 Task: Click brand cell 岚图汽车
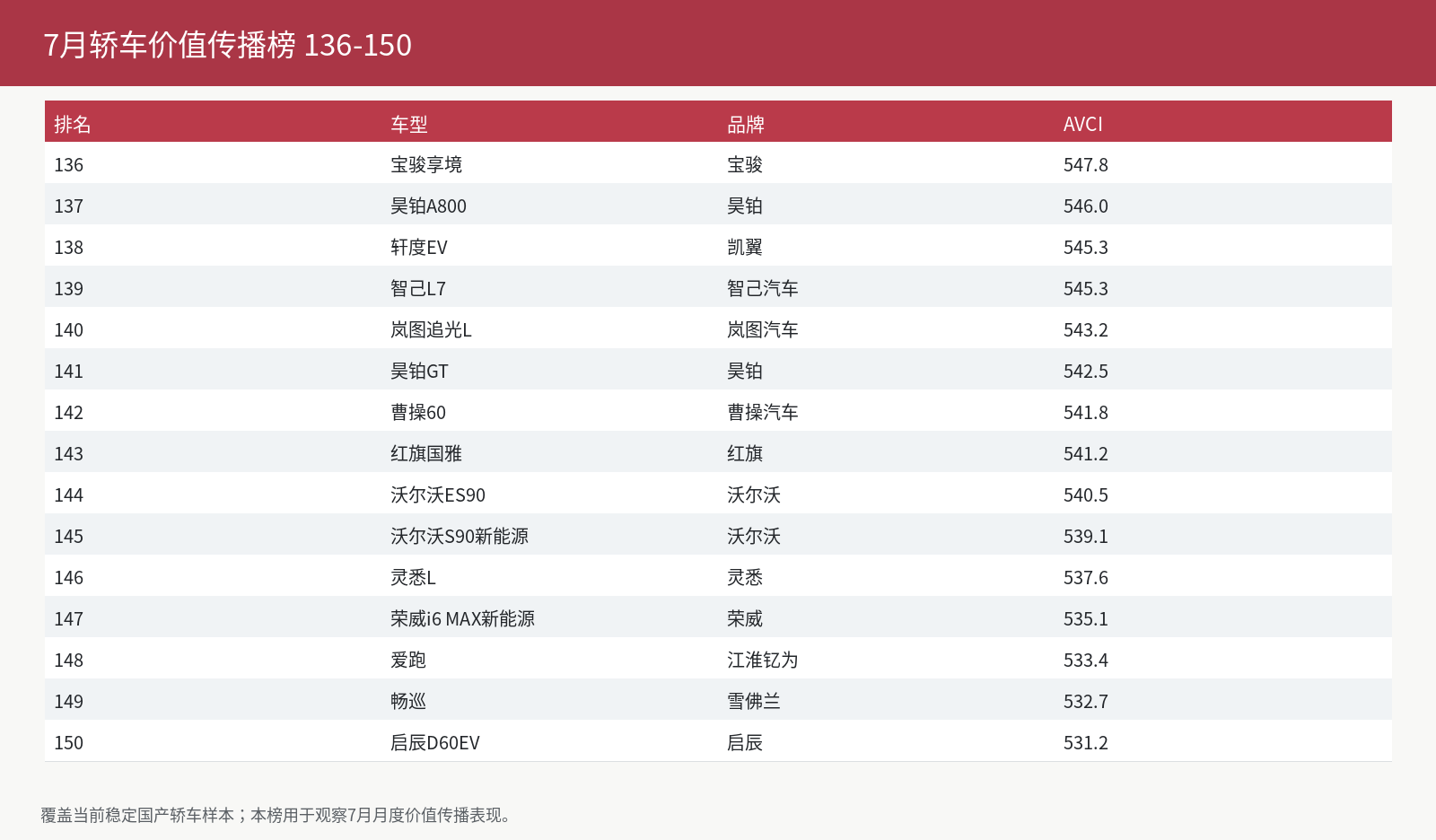click(x=763, y=330)
